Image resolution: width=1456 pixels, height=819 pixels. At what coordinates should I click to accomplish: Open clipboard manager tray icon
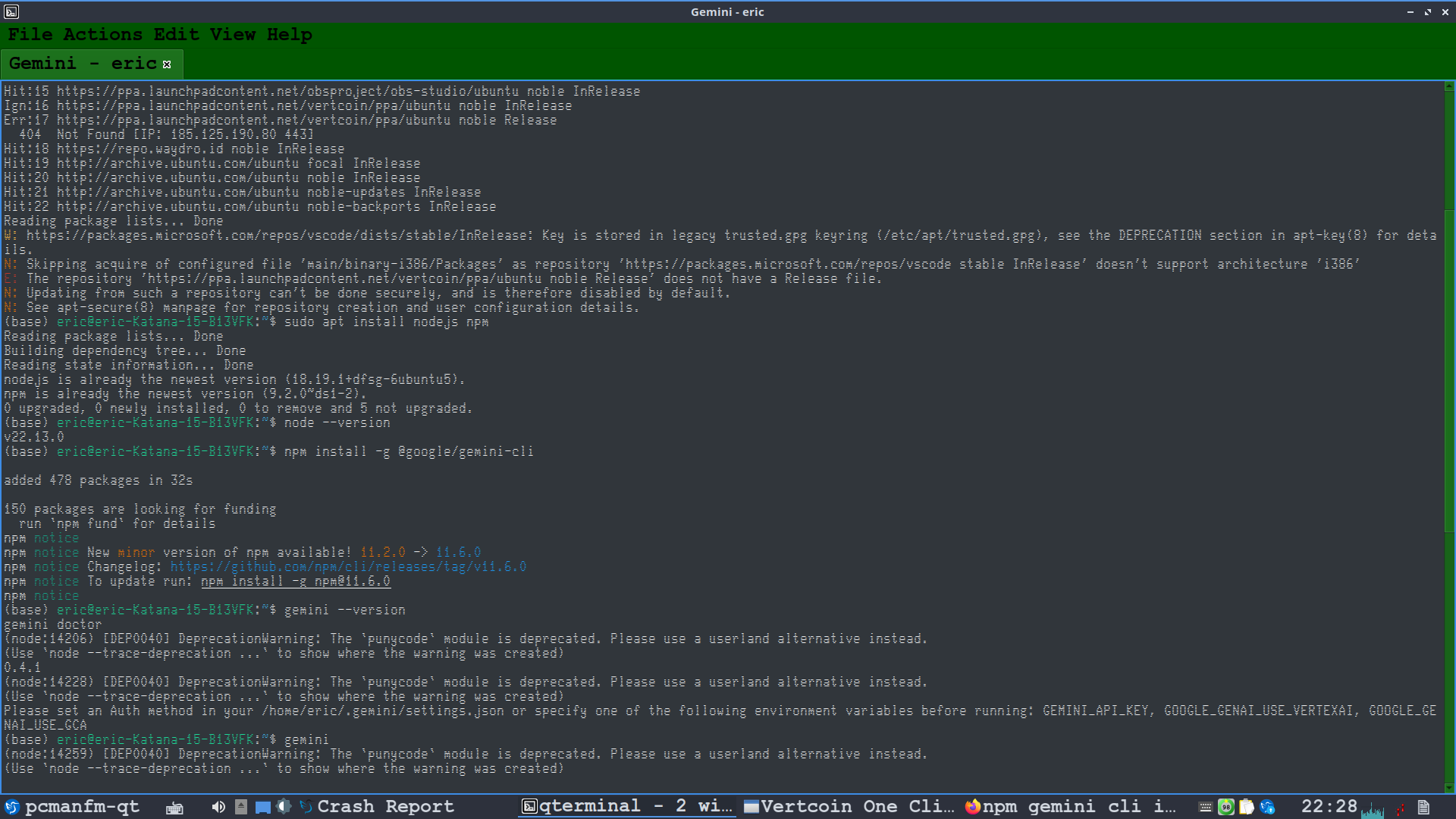(x=1246, y=807)
